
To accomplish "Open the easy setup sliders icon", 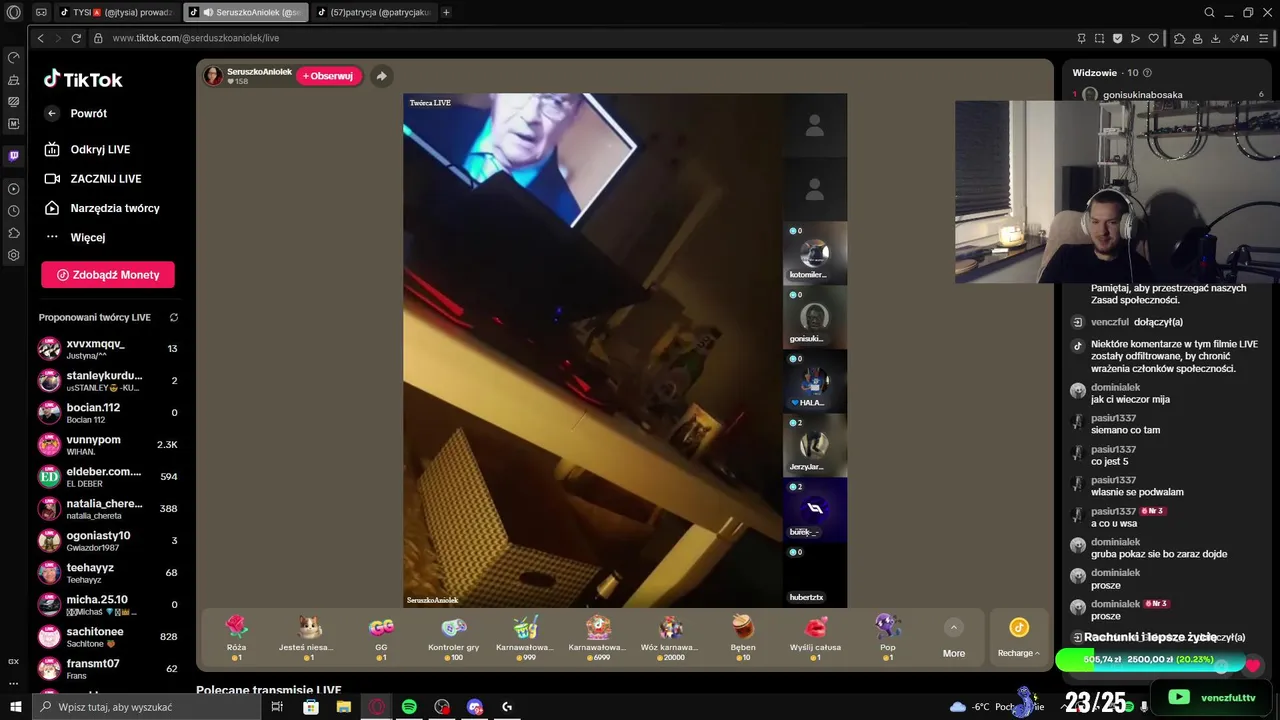I will coord(1264,38).
